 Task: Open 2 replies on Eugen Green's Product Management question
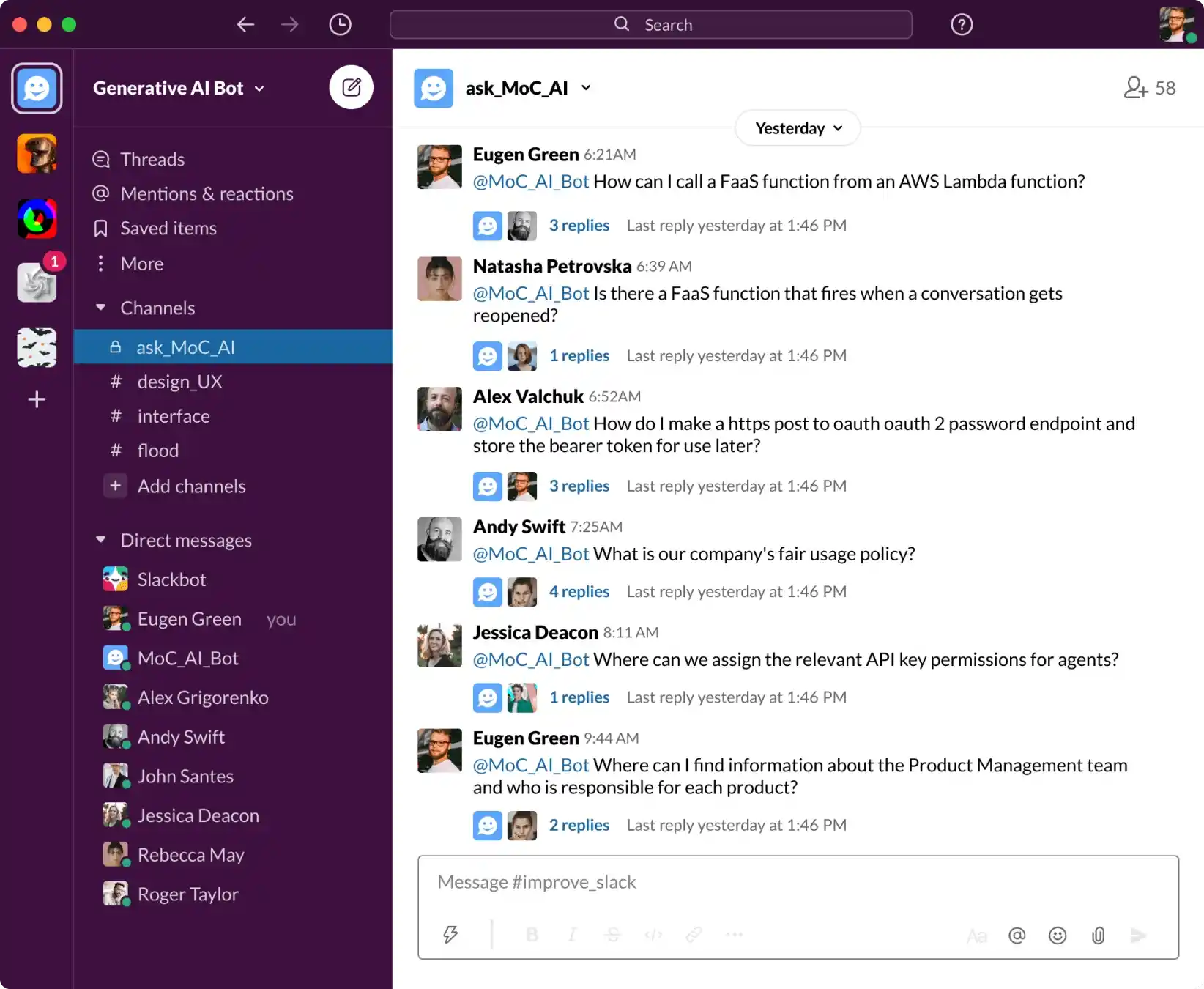click(579, 825)
